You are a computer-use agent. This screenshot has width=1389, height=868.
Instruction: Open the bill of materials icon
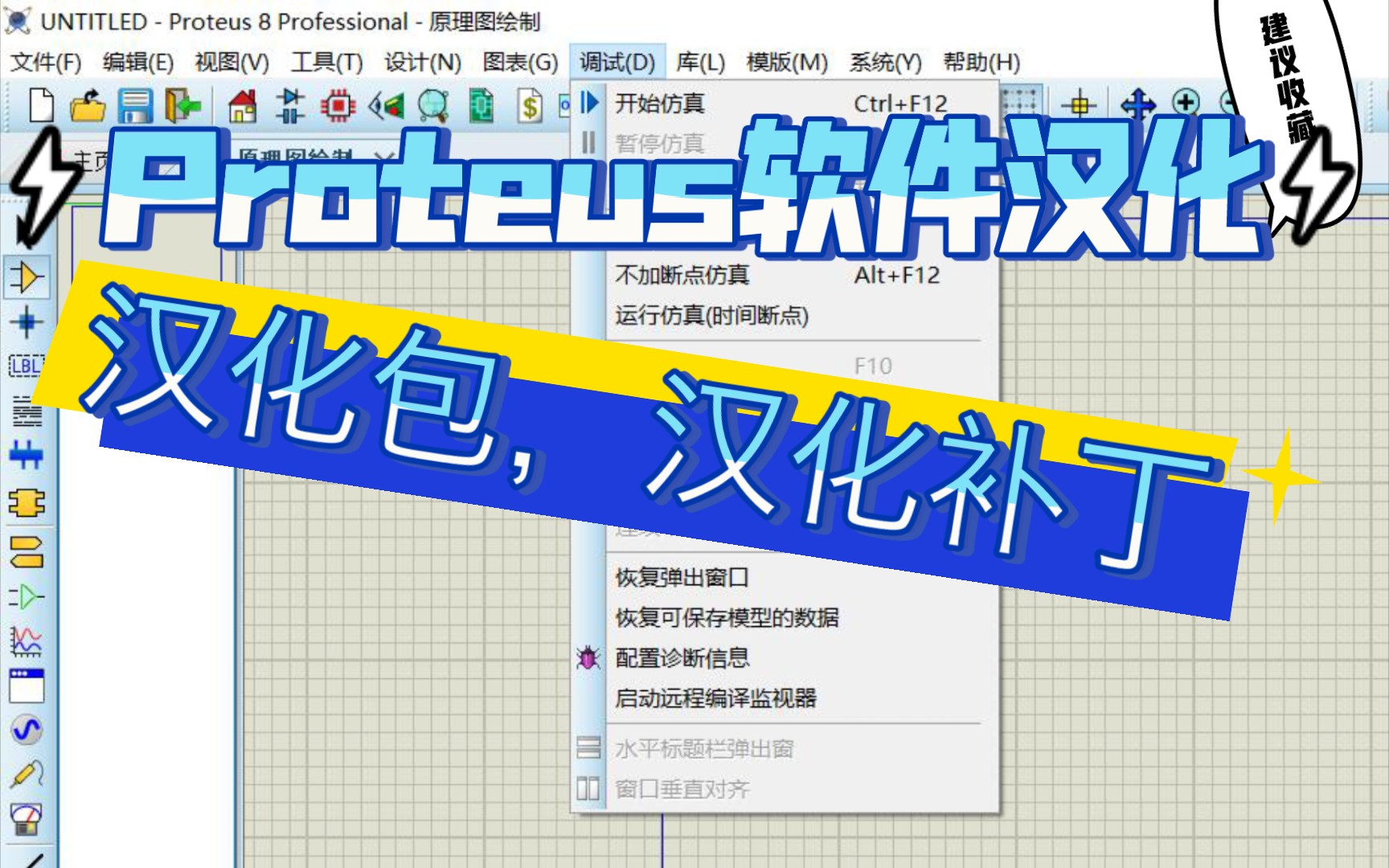pyautogui.click(x=529, y=104)
